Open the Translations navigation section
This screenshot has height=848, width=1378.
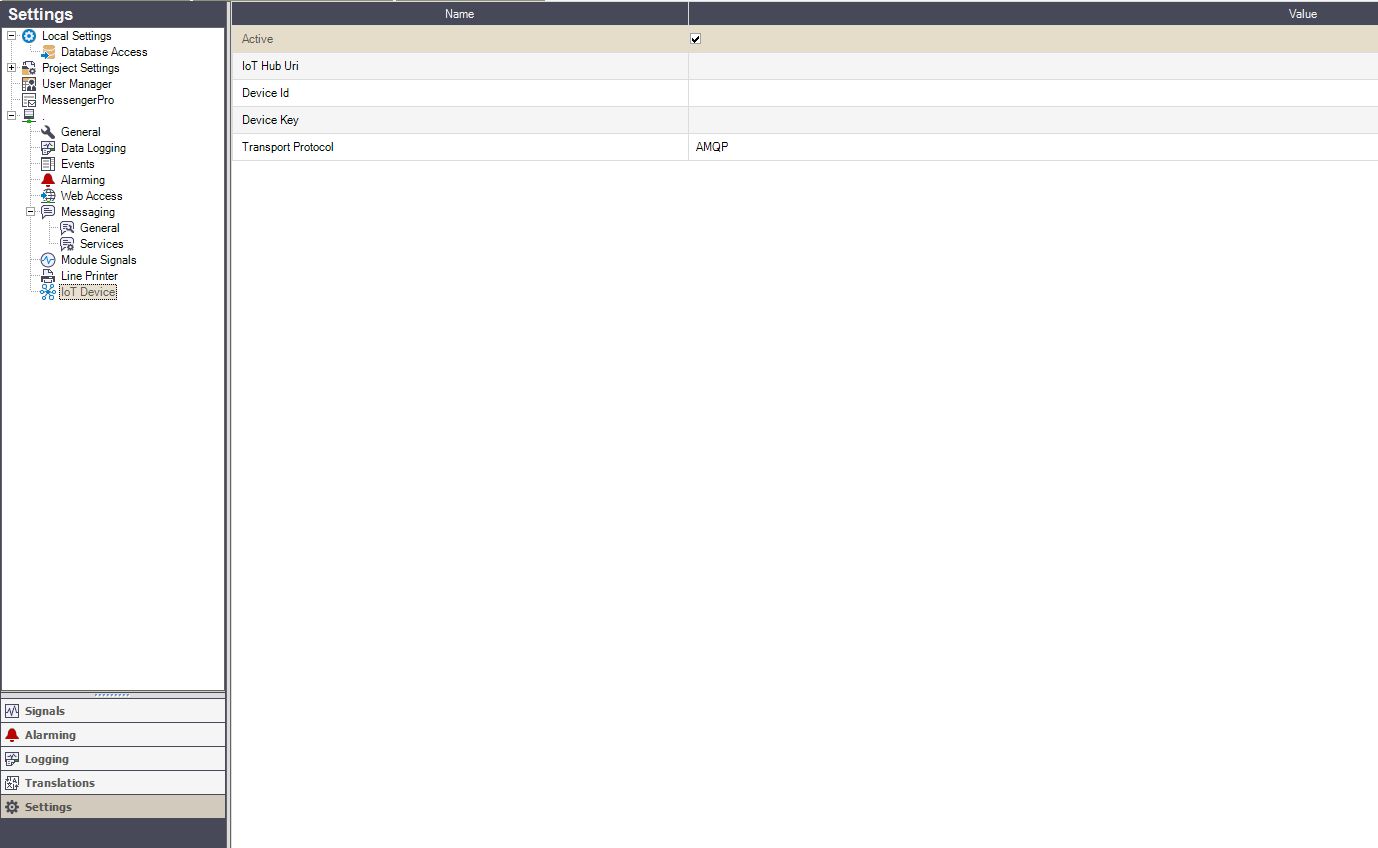pos(113,782)
